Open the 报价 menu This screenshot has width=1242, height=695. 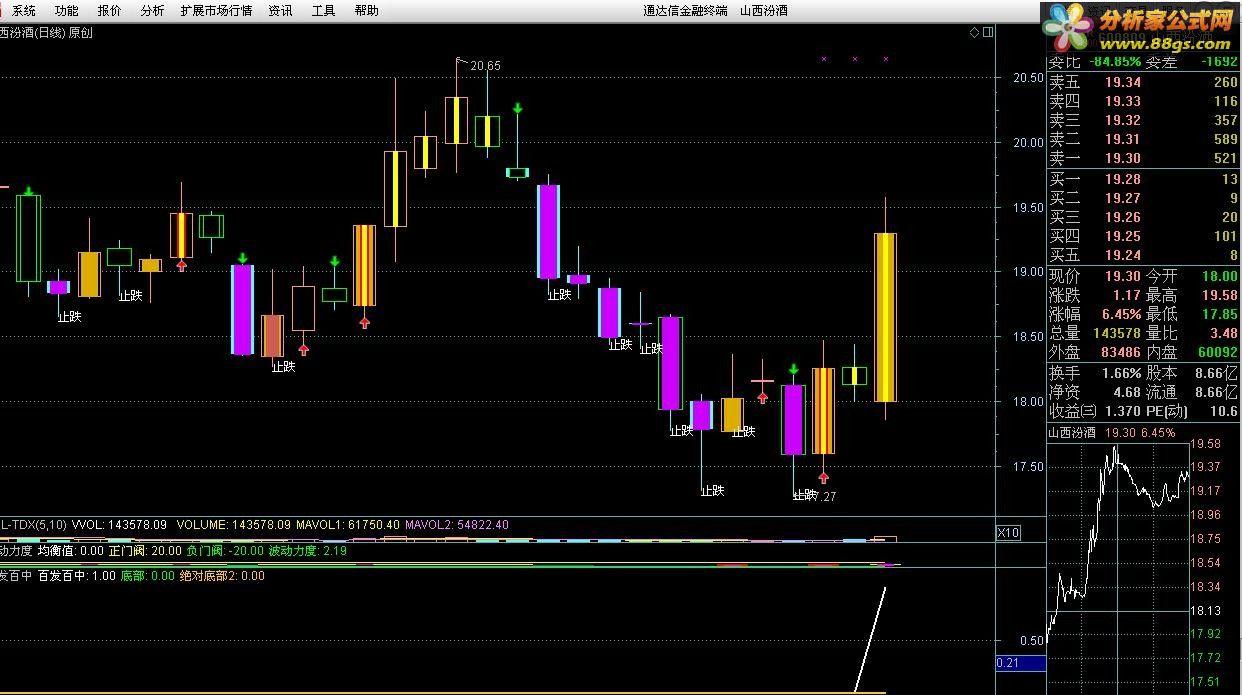click(x=110, y=10)
